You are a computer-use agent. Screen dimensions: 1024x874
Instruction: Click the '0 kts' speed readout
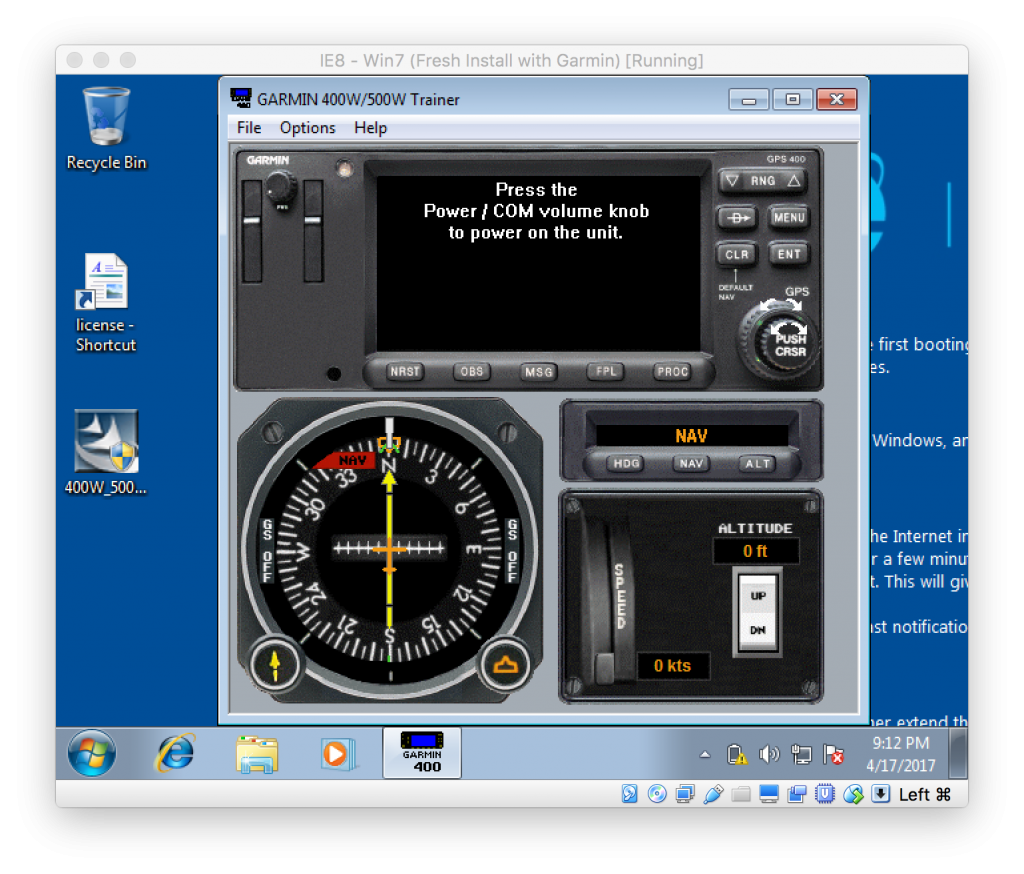(673, 666)
